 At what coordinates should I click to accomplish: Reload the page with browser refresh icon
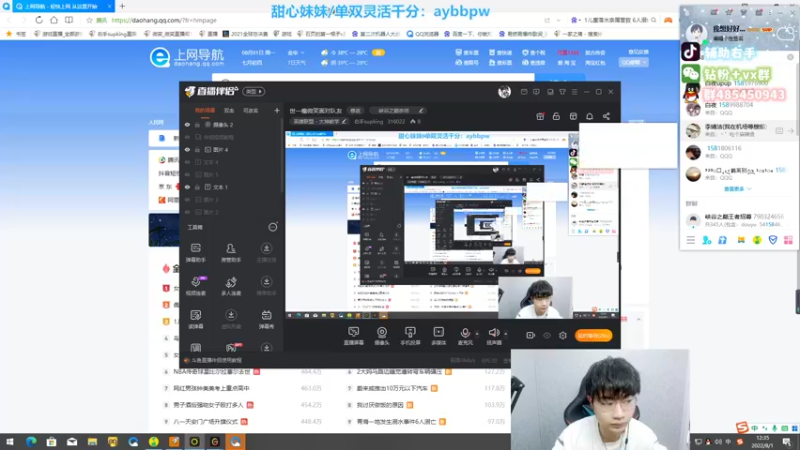click(x=39, y=20)
